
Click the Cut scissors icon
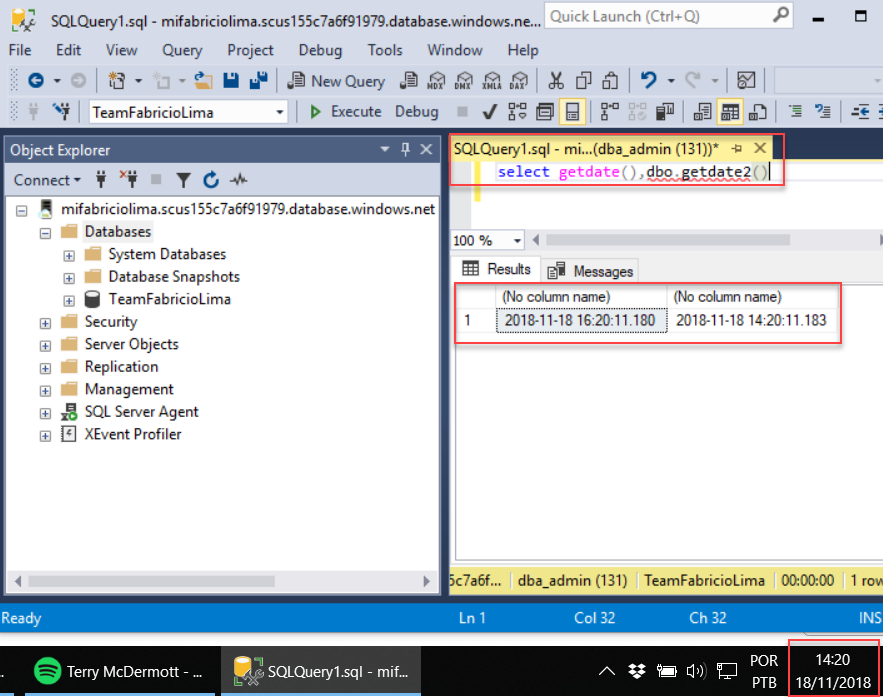coord(557,81)
